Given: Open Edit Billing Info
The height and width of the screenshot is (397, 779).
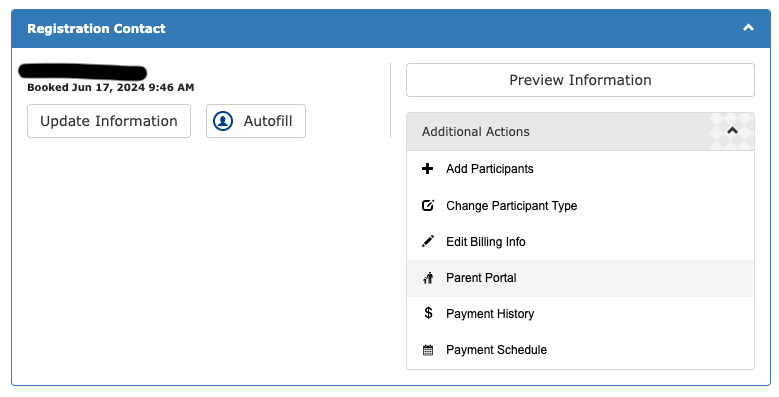Looking at the screenshot, I should pos(580,242).
